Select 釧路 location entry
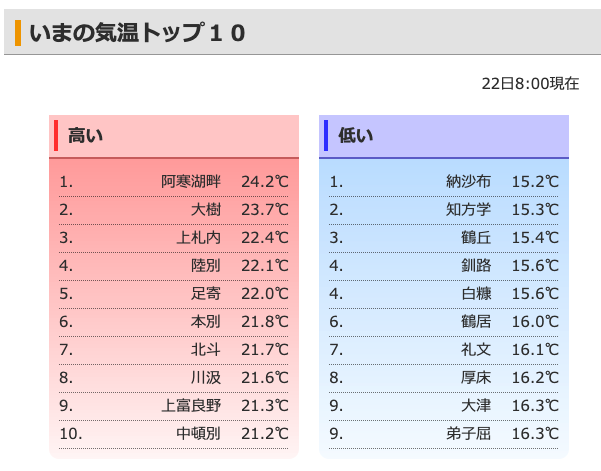This screenshot has height=471, width=601. pos(476,266)
